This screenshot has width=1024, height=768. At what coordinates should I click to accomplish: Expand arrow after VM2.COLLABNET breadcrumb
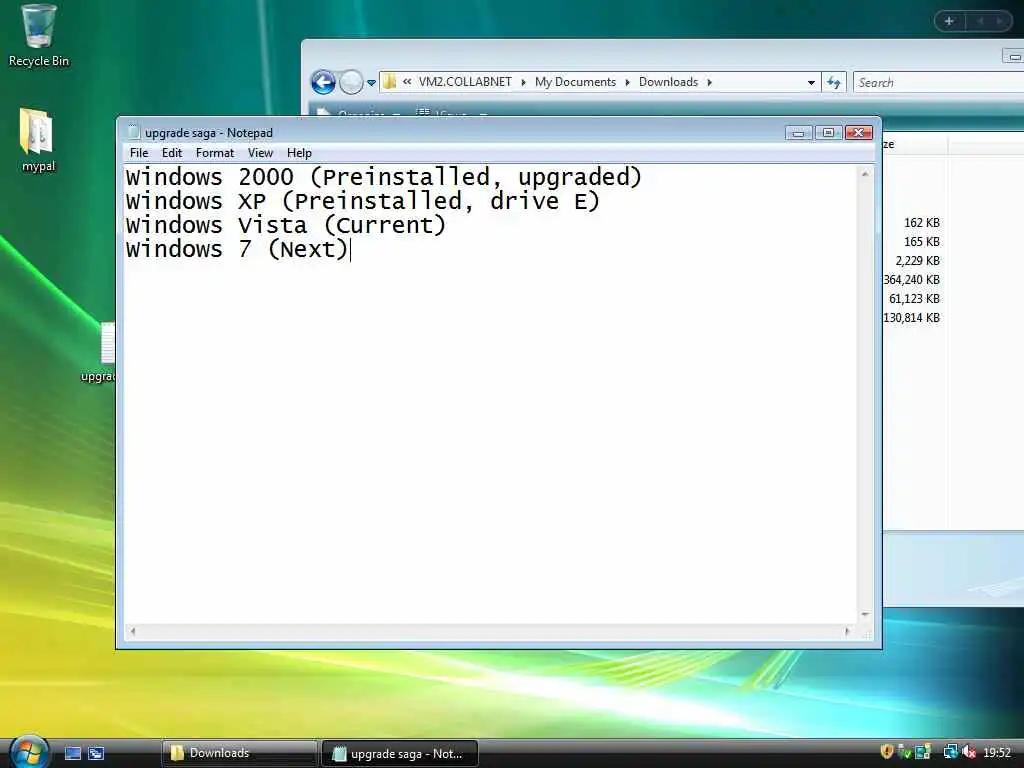(x=524, y=82)
